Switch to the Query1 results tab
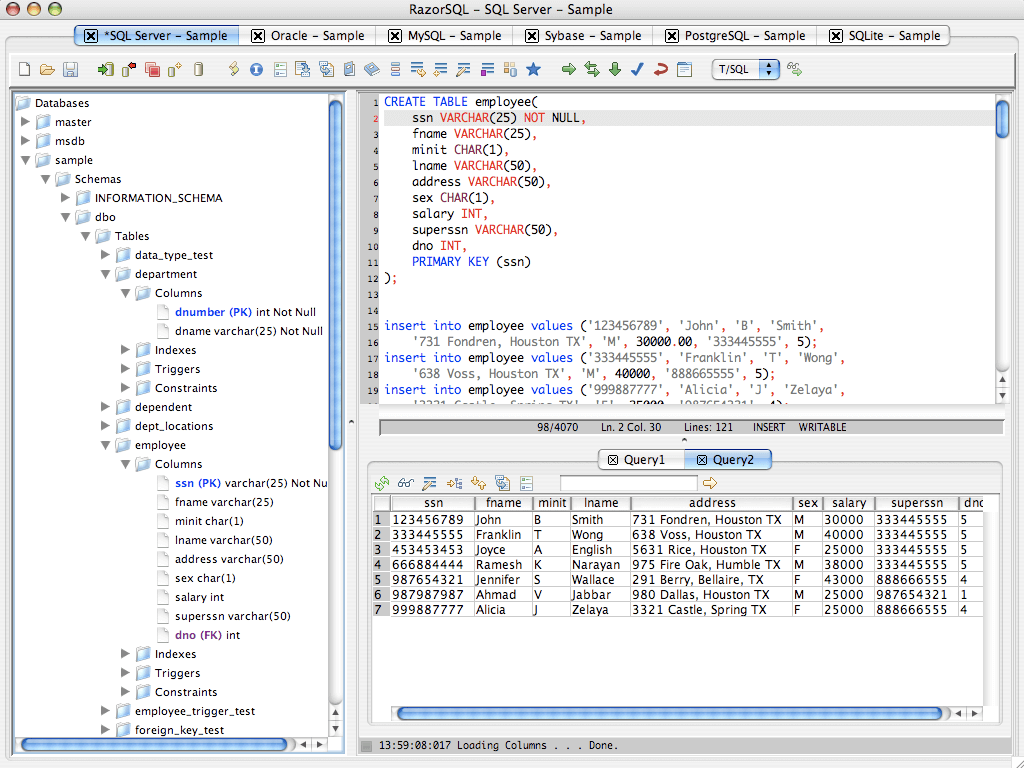The height and width of the screenshot is (768, 1024). pos(643,460)
